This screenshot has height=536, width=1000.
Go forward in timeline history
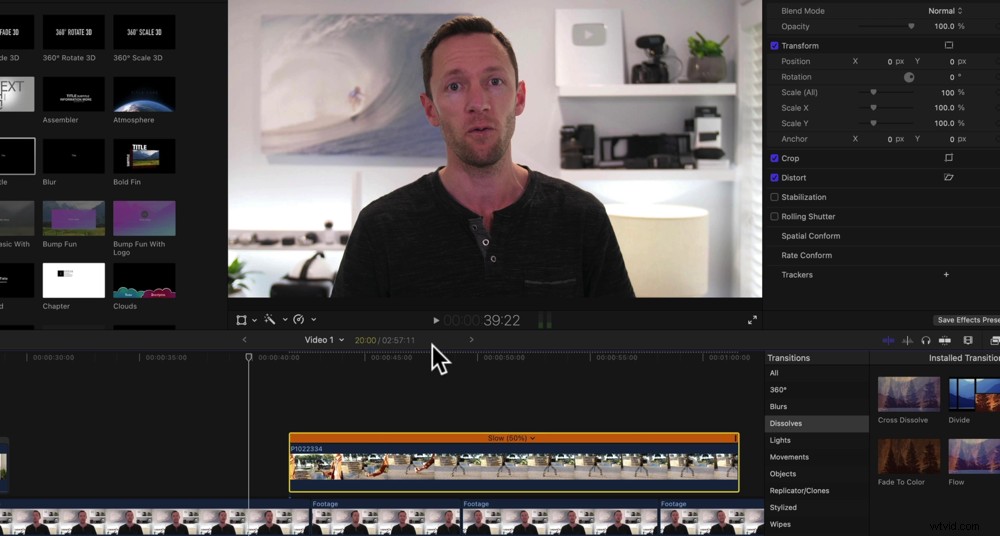click(471, 339)
